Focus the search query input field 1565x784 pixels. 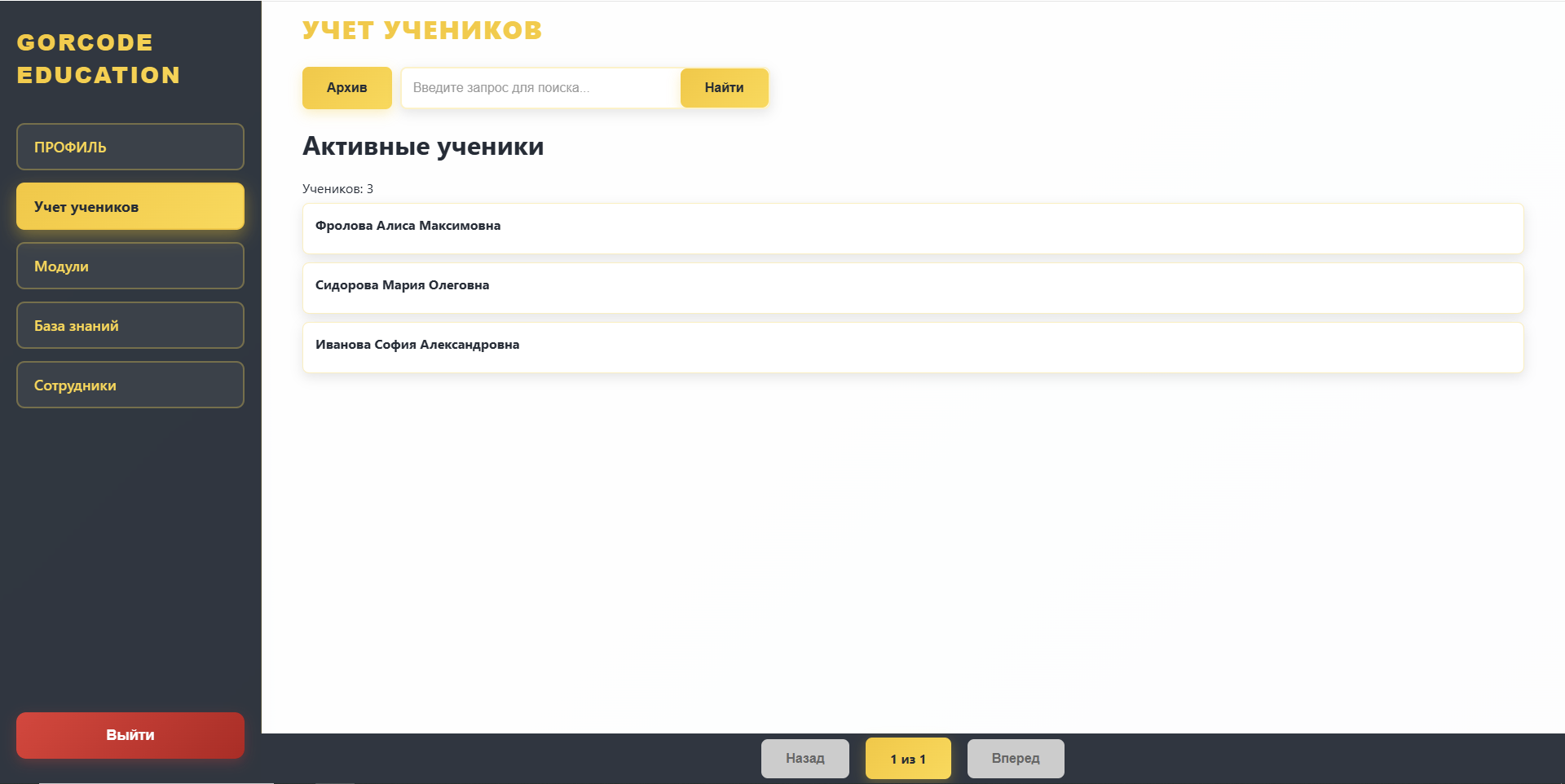(540, 87)
